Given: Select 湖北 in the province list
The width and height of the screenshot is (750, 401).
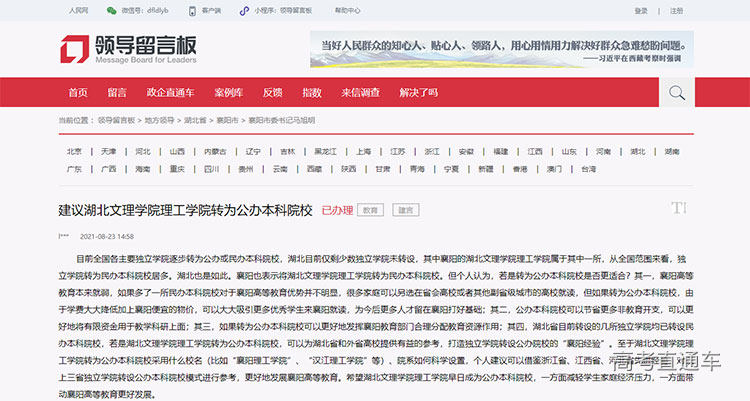Looking at the screenshot, I should 637,152.
